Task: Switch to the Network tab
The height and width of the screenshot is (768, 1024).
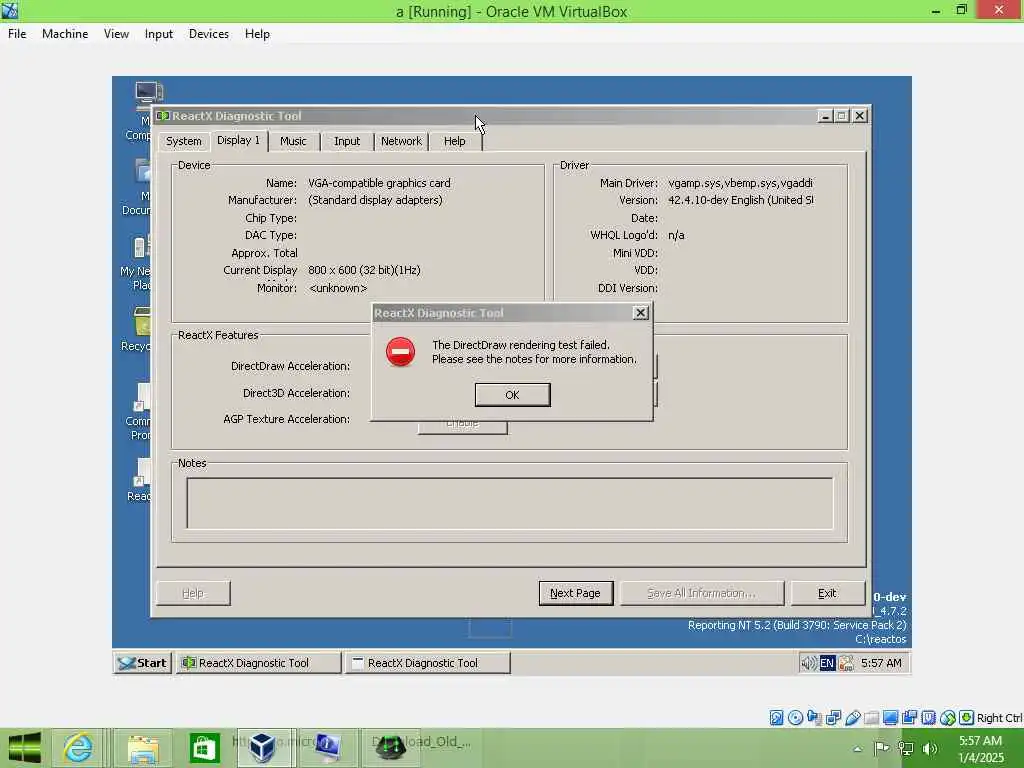Action: pos(401,141)
